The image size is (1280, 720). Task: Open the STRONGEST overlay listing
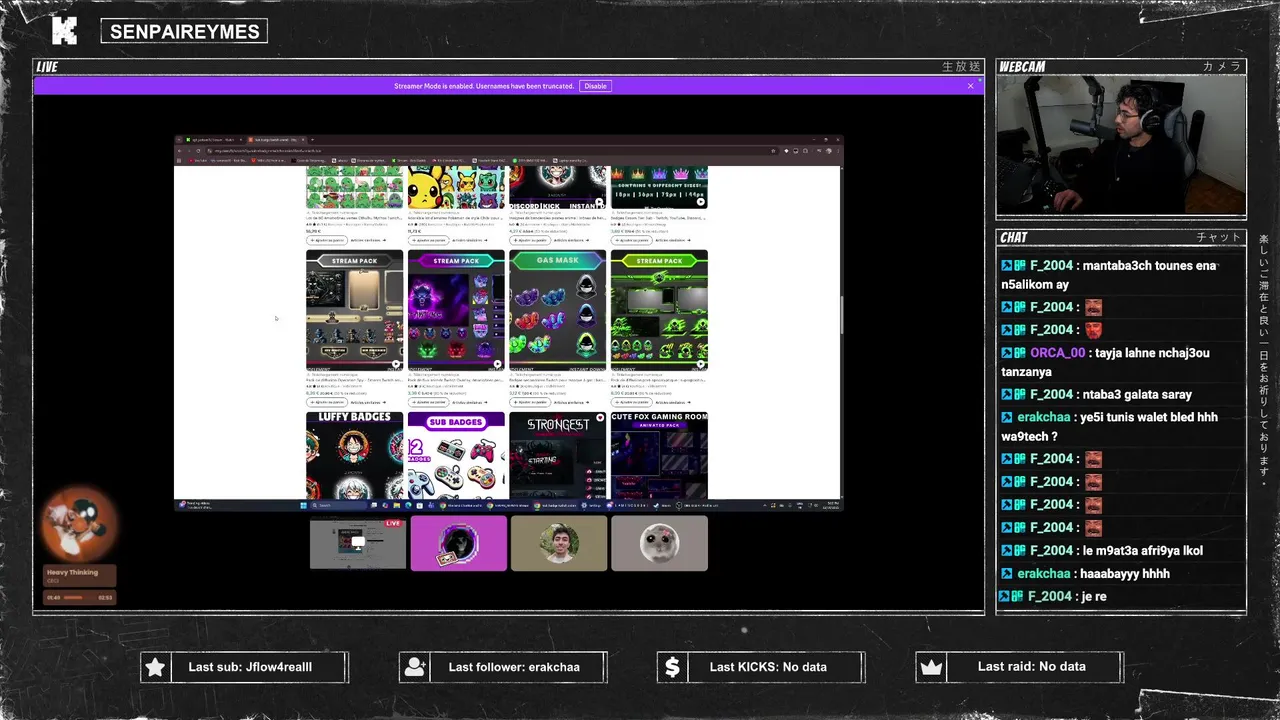(x=558, y=455)
